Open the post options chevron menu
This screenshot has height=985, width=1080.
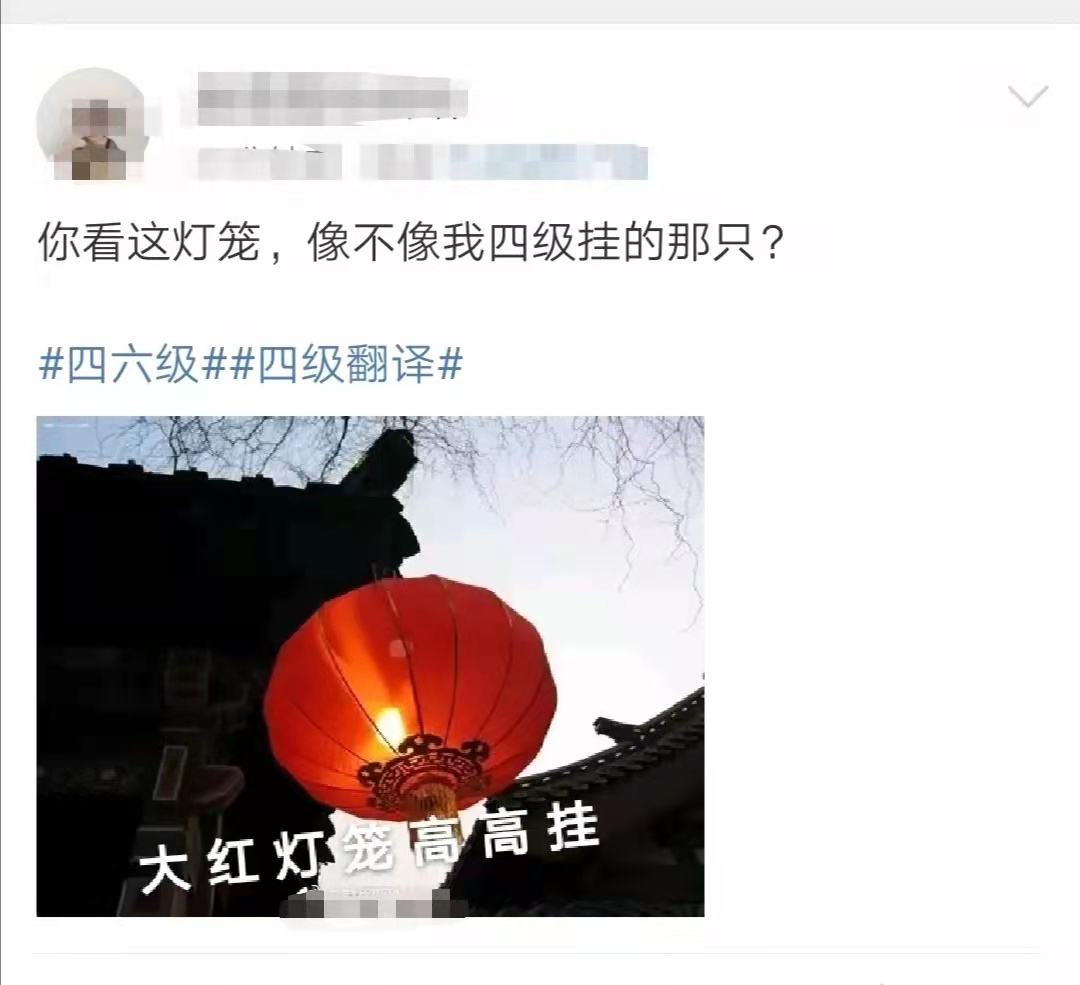coord(1028,97)
